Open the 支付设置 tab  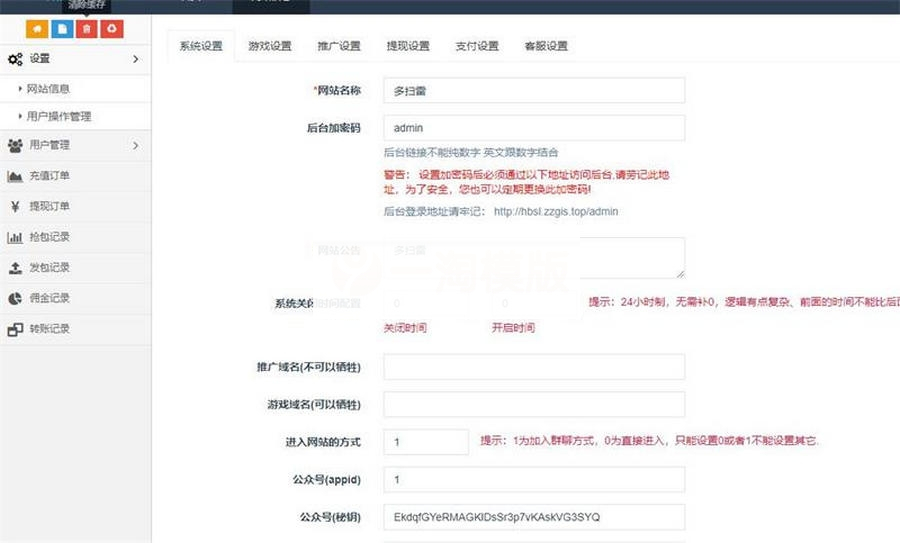tap(477, 46)
